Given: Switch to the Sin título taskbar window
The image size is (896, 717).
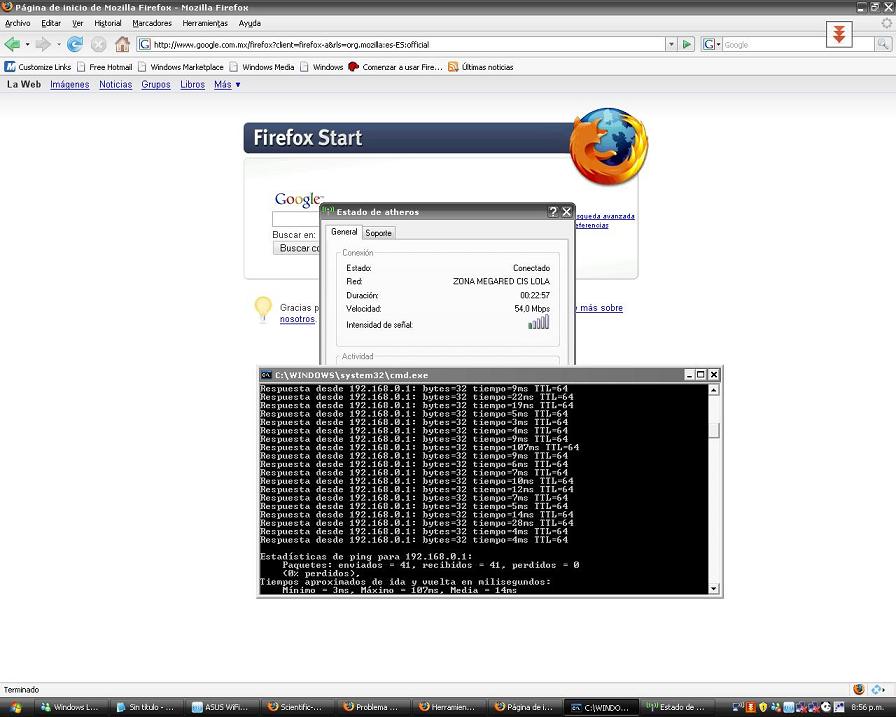Looking at the screenshot, I should point(145,707).
